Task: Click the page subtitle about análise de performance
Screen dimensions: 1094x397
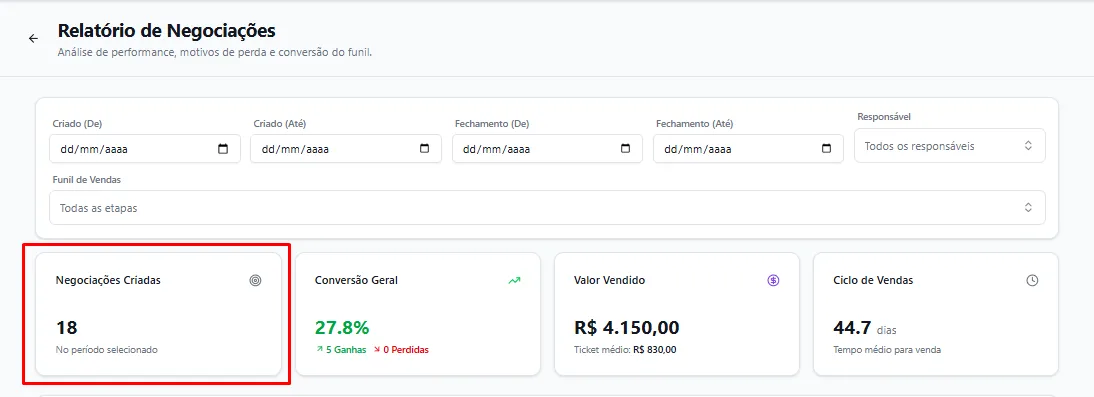Action: tap(215, 52)
